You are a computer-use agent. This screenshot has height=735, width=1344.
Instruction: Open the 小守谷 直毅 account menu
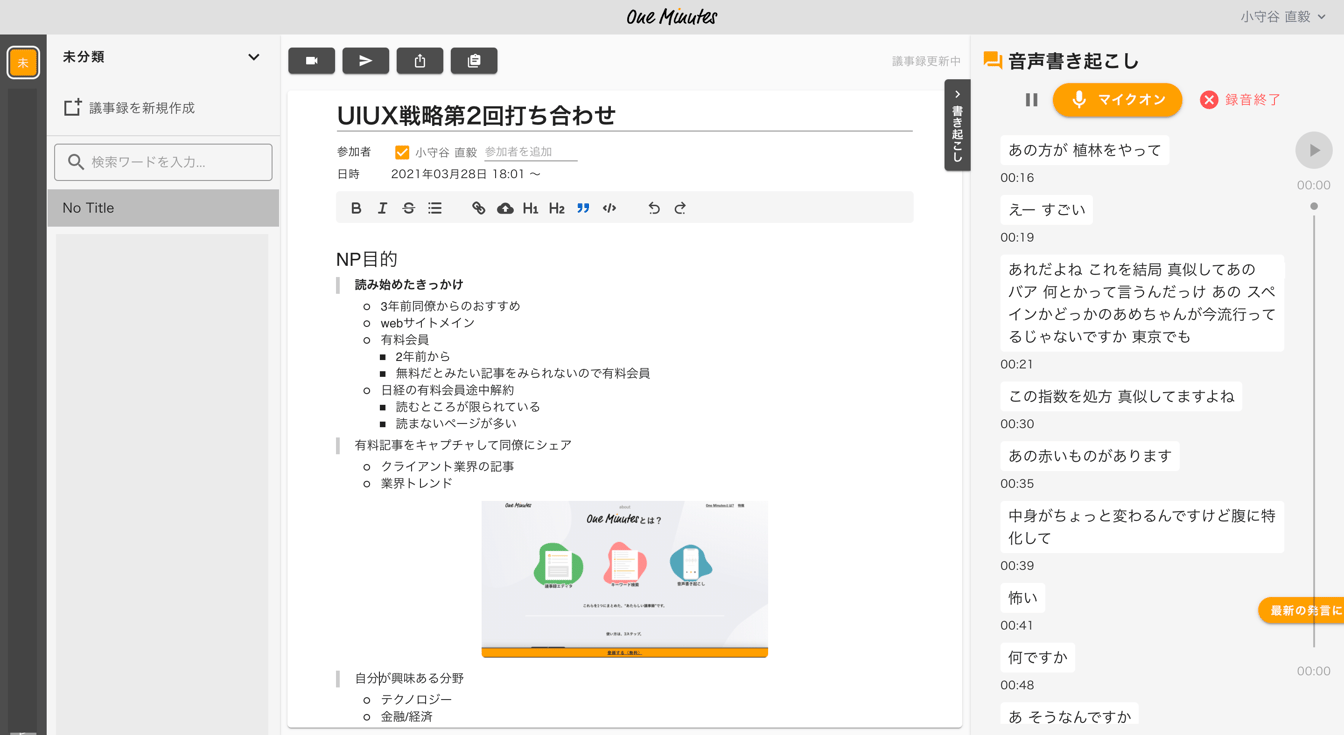1283,17
